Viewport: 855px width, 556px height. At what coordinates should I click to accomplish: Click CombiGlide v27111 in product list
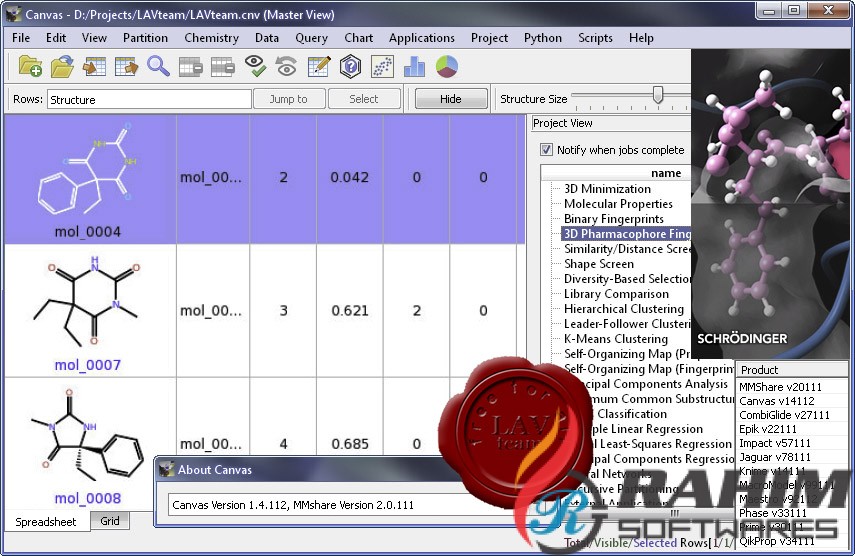(x=784, y=415)
